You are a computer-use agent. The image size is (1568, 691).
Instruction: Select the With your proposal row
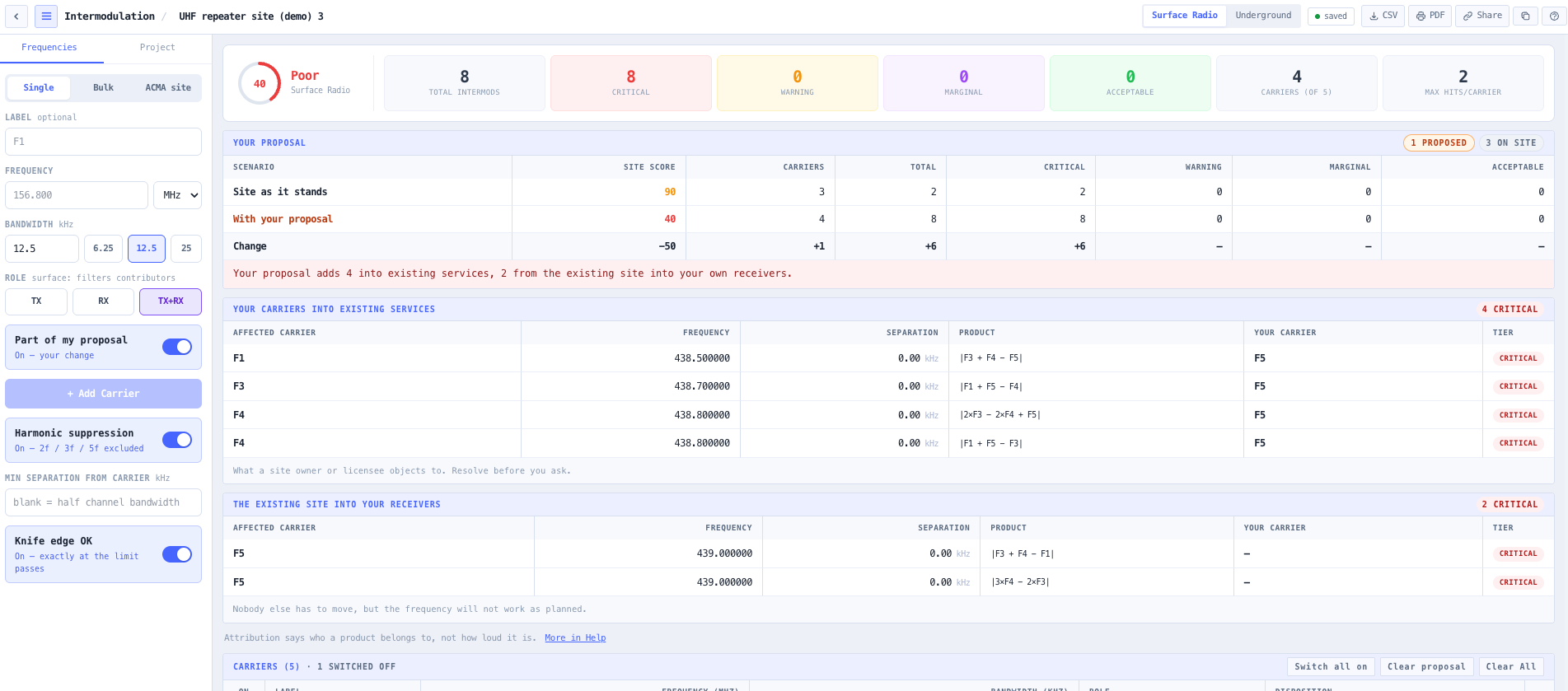click(888, 219)
